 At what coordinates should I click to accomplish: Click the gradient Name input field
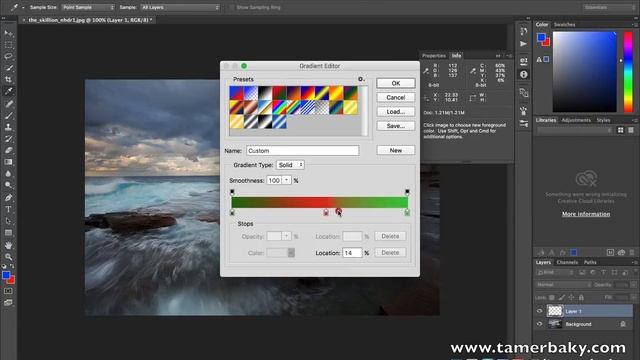tap(302, 151)
